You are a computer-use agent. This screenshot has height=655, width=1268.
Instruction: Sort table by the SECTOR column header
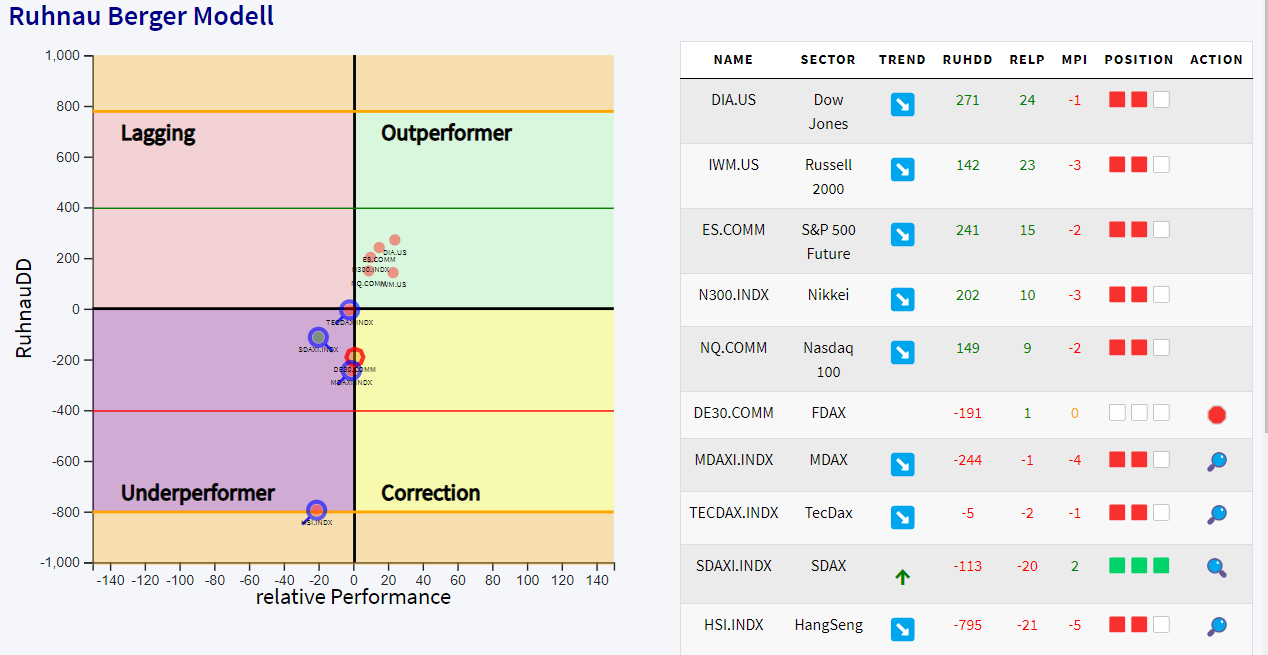pos(828,60)
